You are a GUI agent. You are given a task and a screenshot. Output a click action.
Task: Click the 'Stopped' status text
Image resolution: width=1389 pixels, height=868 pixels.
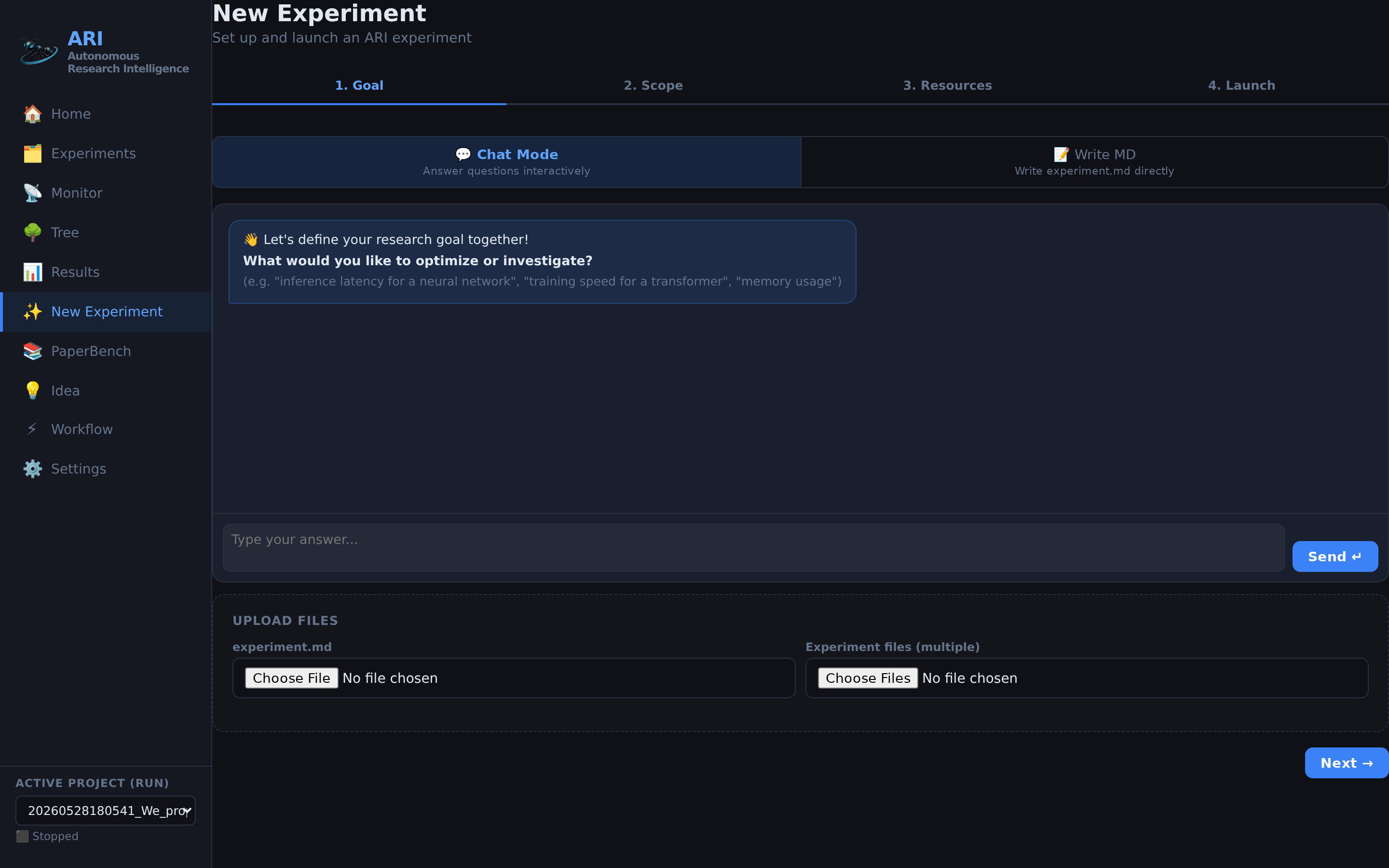(55, 837)
